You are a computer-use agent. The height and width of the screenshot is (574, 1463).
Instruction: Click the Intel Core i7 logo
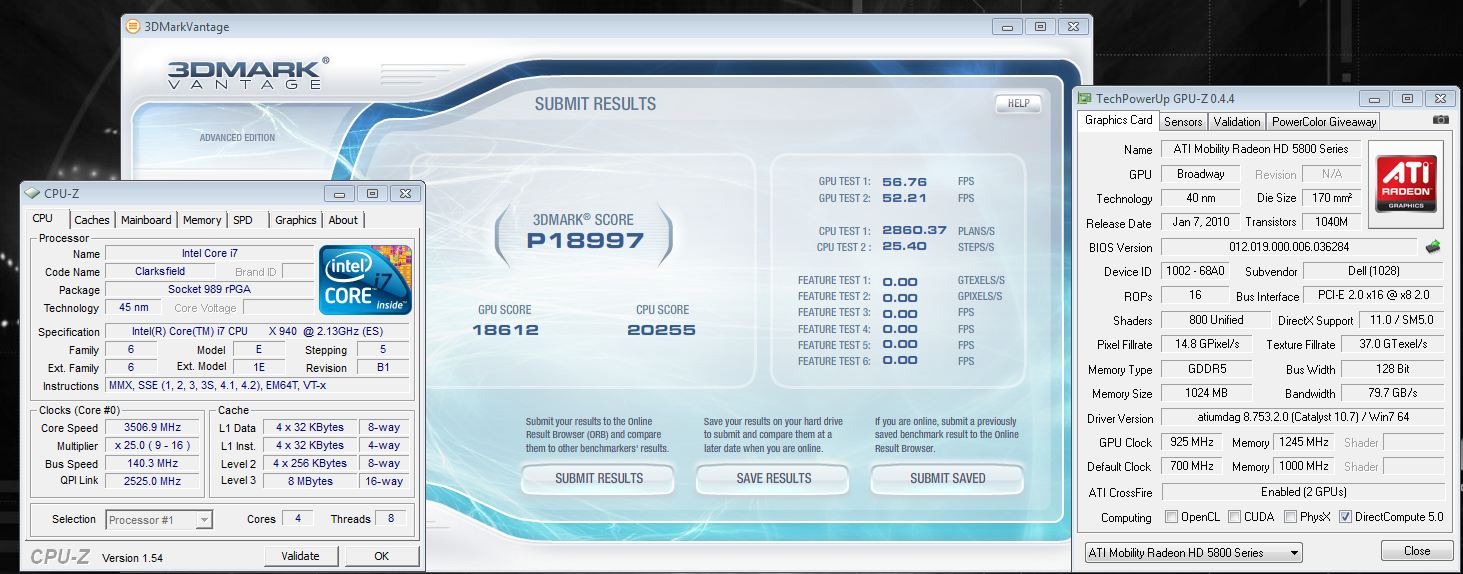click(365, 280)
